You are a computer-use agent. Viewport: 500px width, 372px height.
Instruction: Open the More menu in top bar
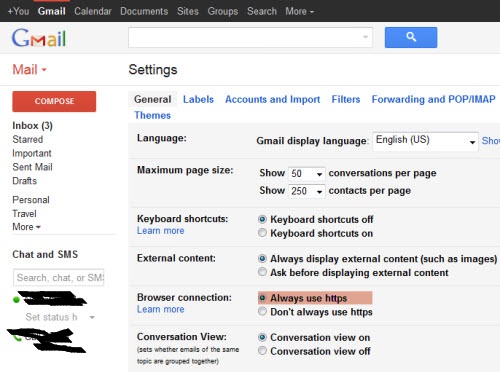(299, 11)
